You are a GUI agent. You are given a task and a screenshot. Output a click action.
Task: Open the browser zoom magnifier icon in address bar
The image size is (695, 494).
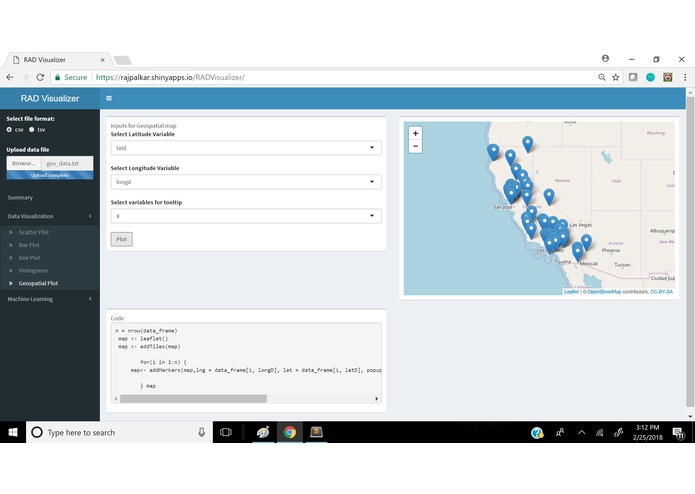(x=601, y=77)
